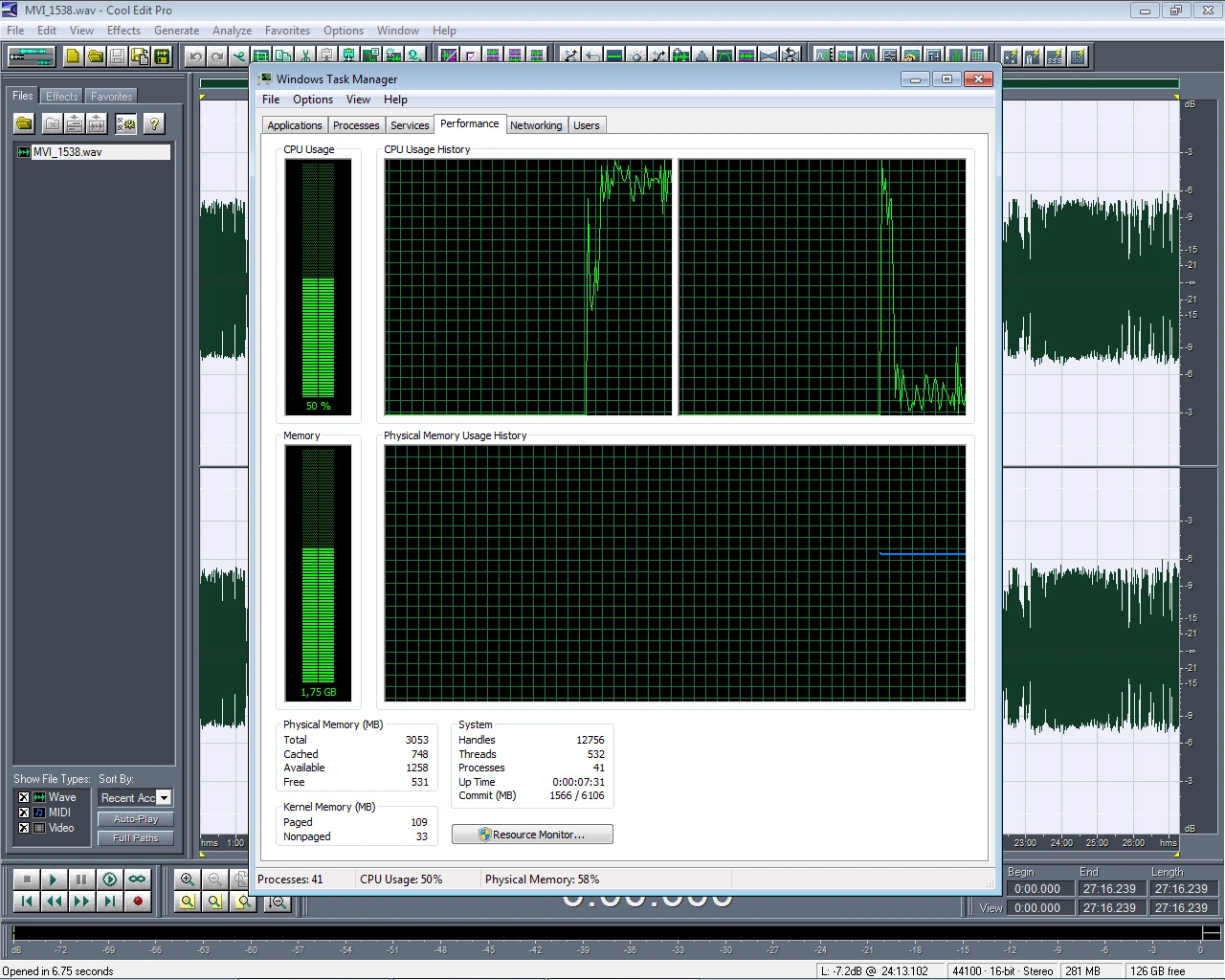The image size is (1225, 980).
Task: Click the Resource Monitor button
Action: [532, 835]
